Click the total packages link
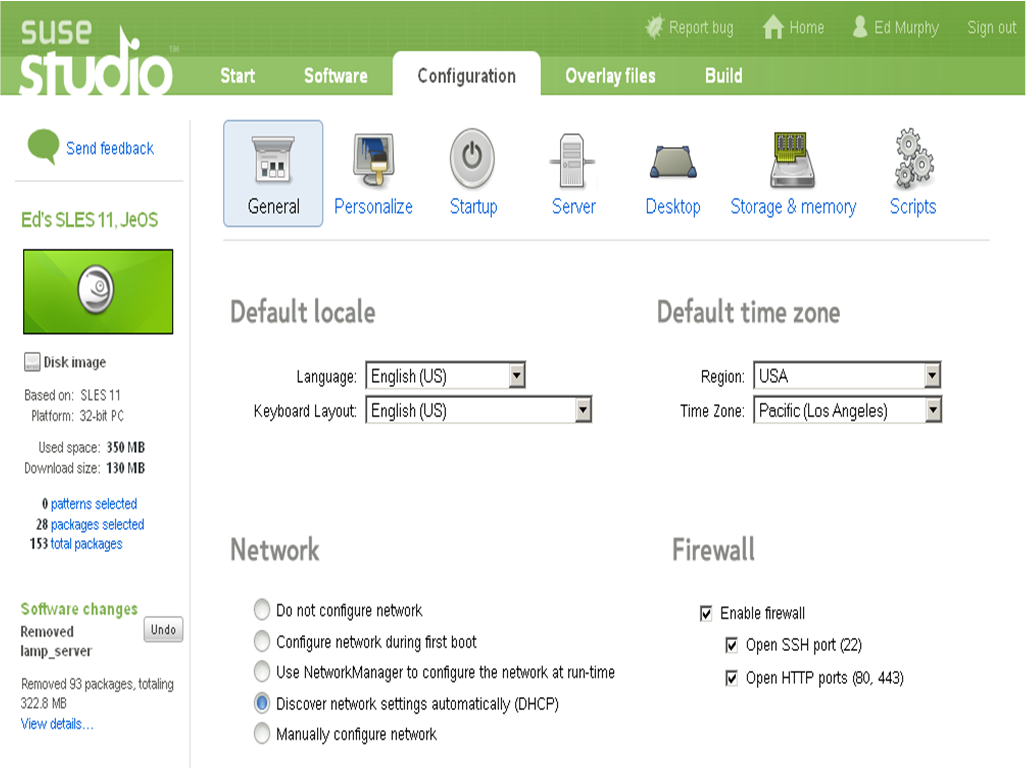 click(x=86, y=544)
